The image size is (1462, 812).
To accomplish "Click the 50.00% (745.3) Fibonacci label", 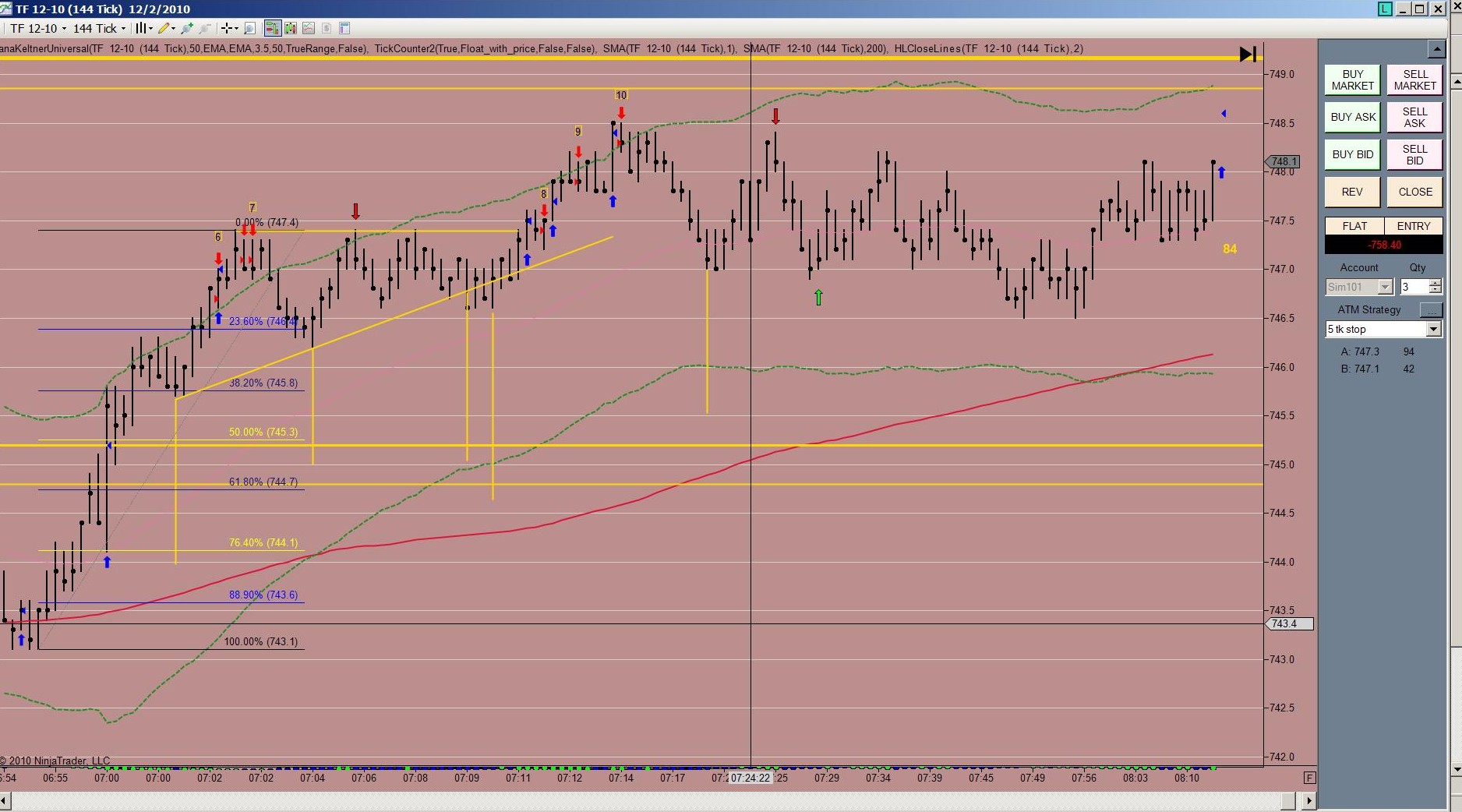I will [x=263, y=432].
